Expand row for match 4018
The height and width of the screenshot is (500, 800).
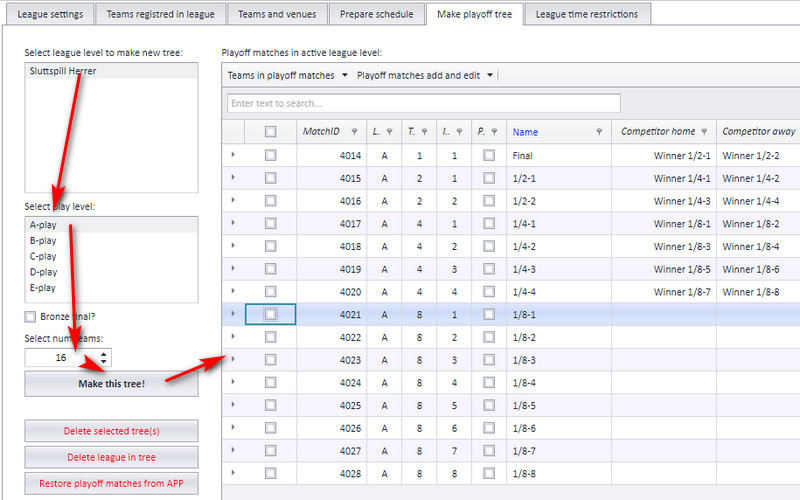(x=233, y=245)
